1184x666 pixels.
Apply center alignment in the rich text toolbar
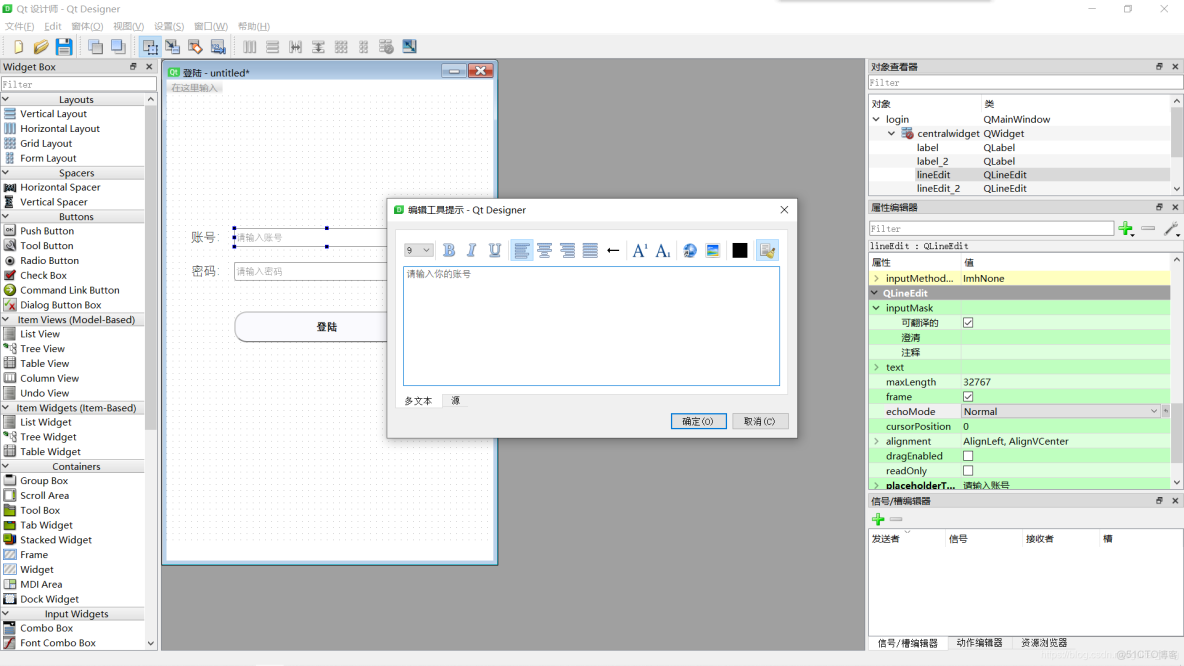[544, 250]
